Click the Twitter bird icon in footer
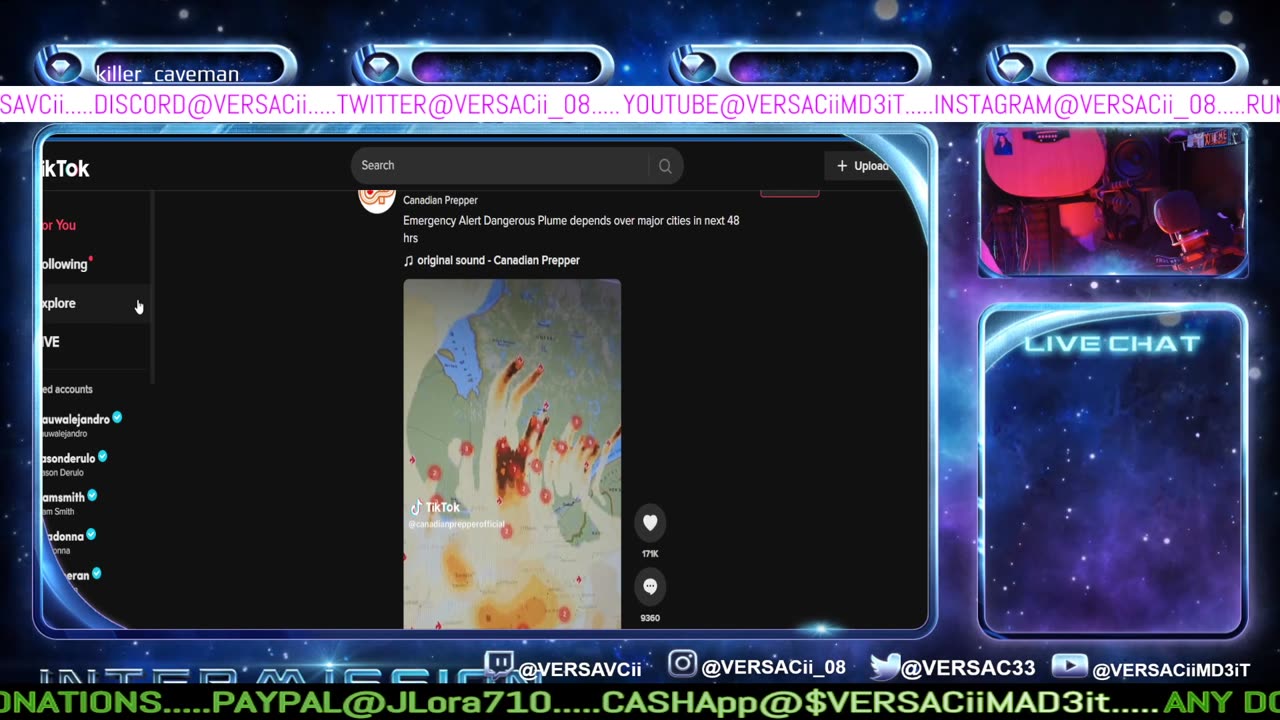1280x720 pixels. [x=885, y=665]
